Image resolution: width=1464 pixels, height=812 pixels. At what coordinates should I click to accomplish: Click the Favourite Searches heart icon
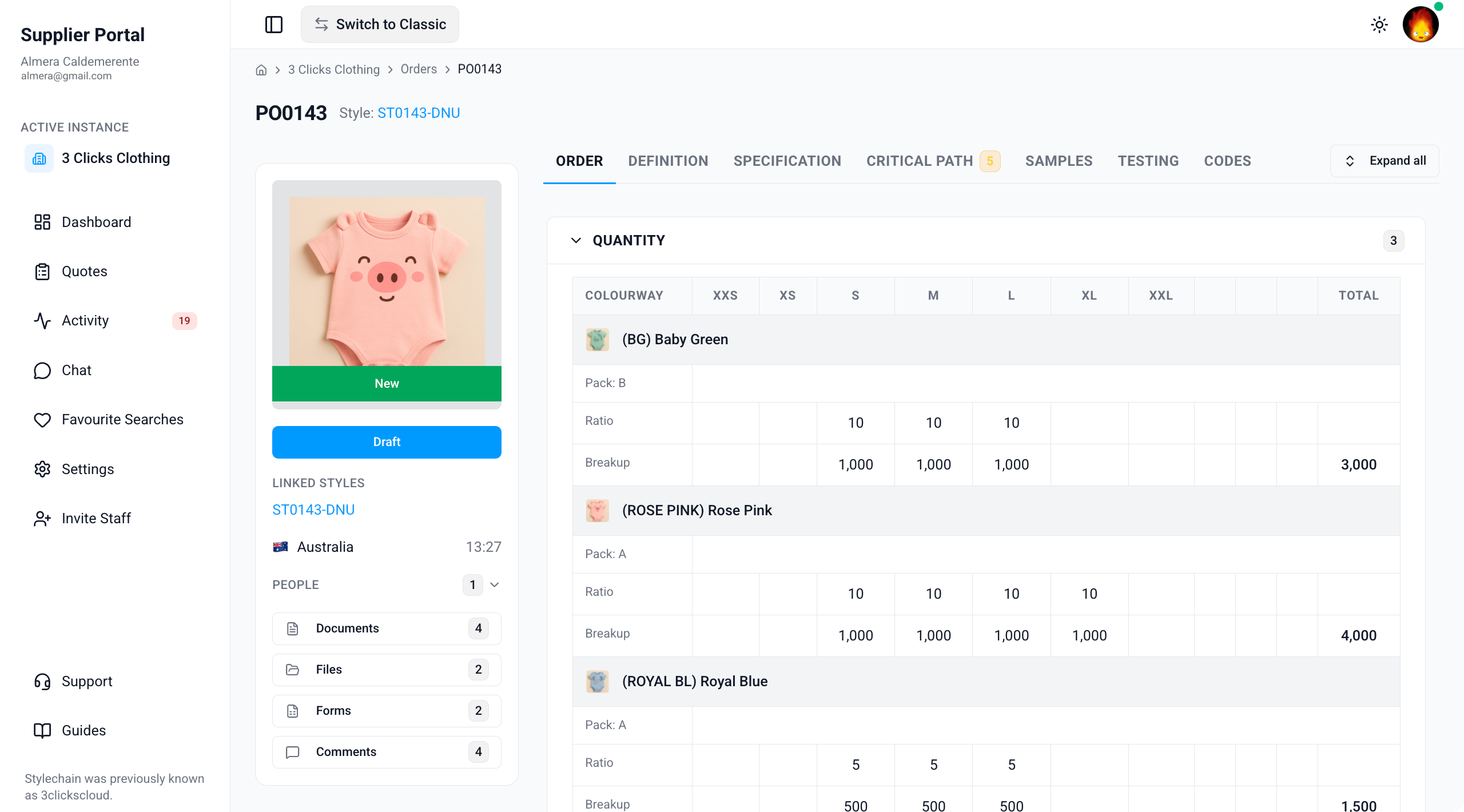42,420
